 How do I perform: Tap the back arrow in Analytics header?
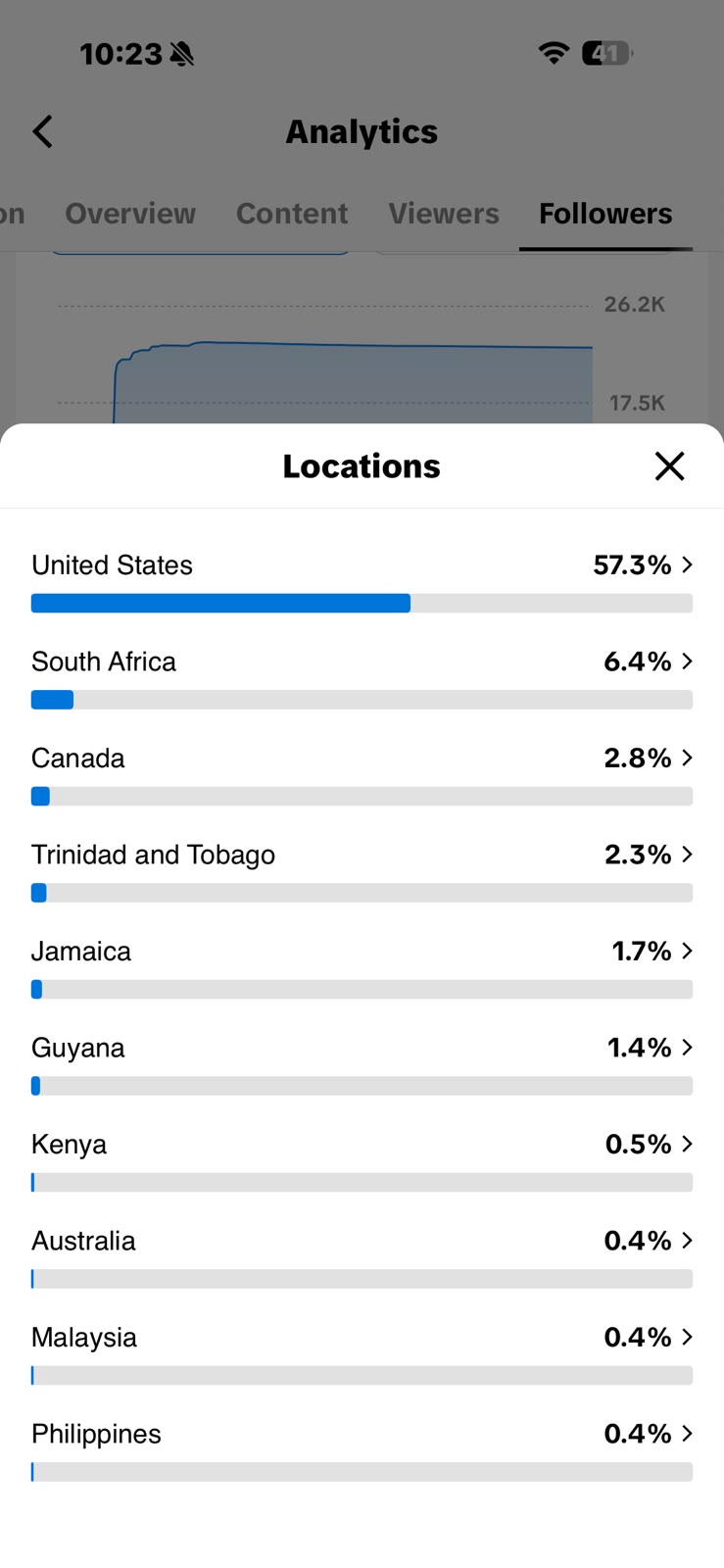(42, 131)
